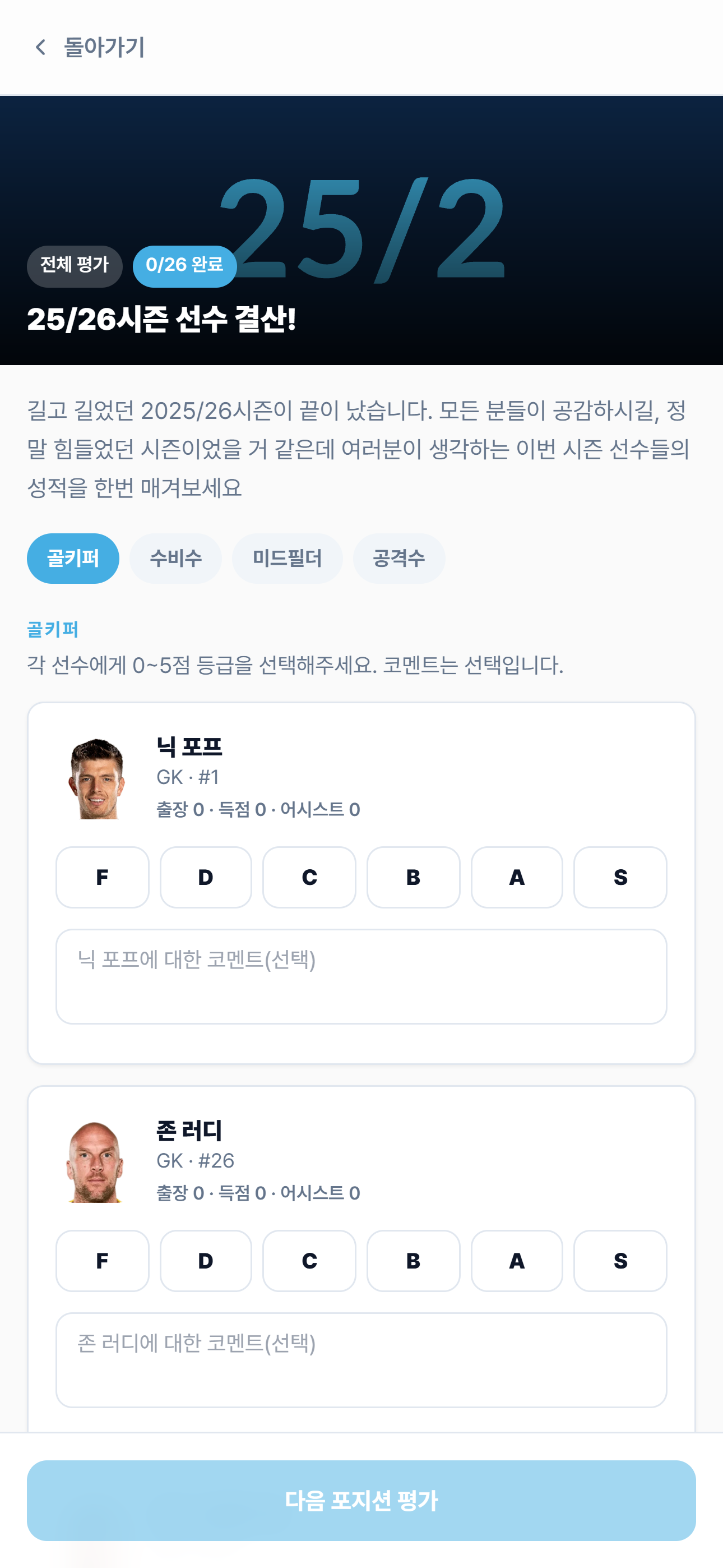Choose grade B for 닉 포프
Image resolution: width=723 pixels, height=1568 pixels.
pyautogui.click(x=413, y=877)
